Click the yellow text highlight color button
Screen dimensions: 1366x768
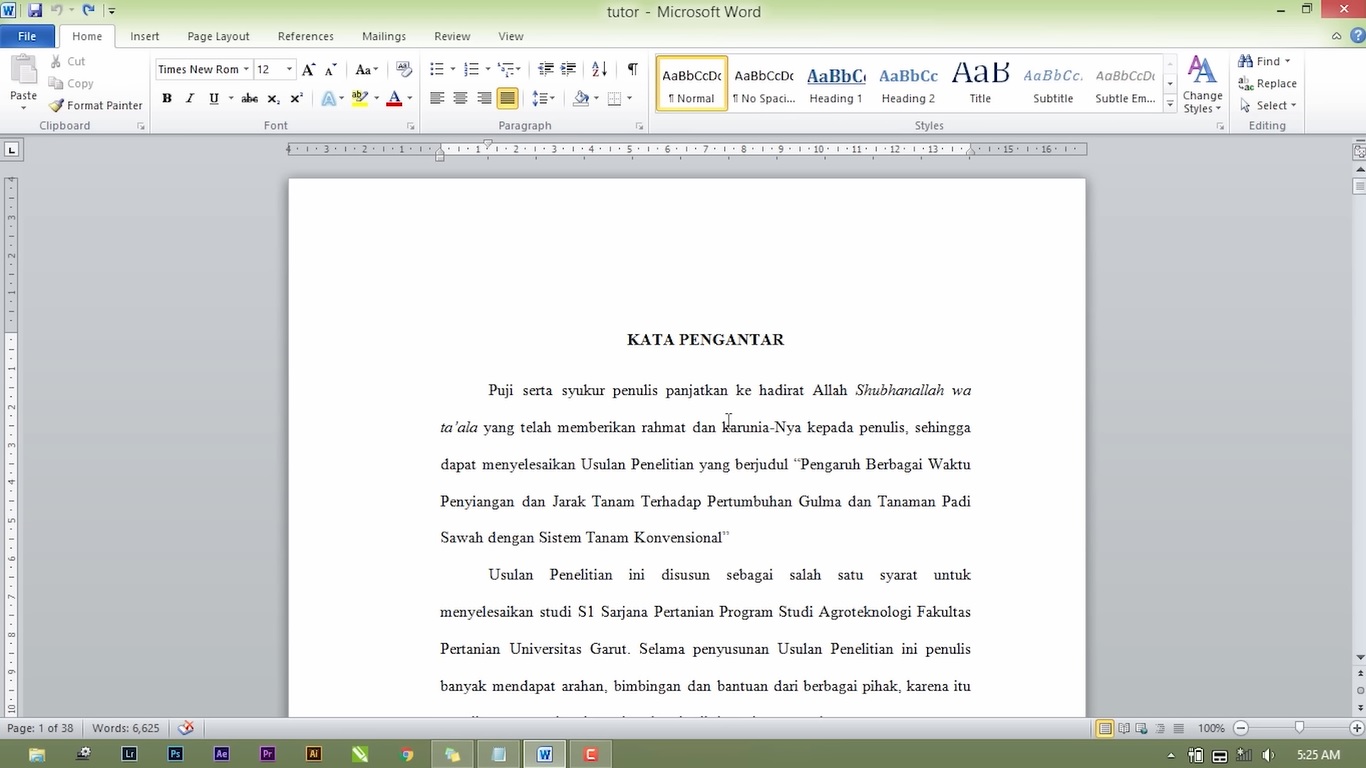point(360,98)
